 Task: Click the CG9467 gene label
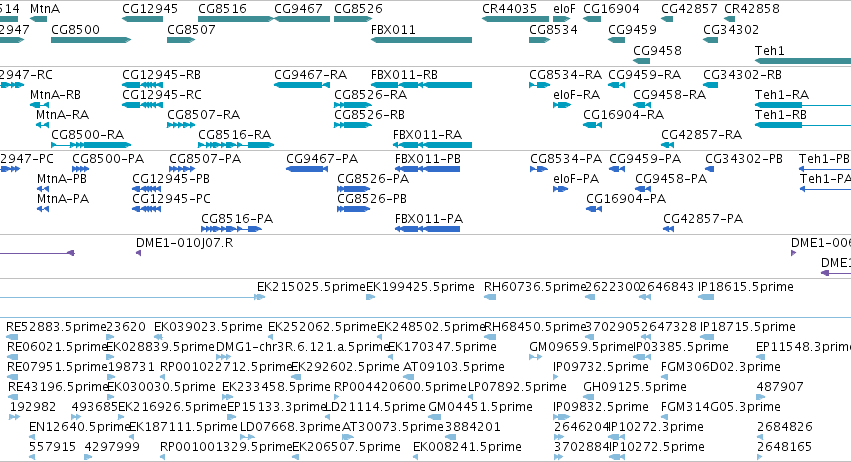299,9
